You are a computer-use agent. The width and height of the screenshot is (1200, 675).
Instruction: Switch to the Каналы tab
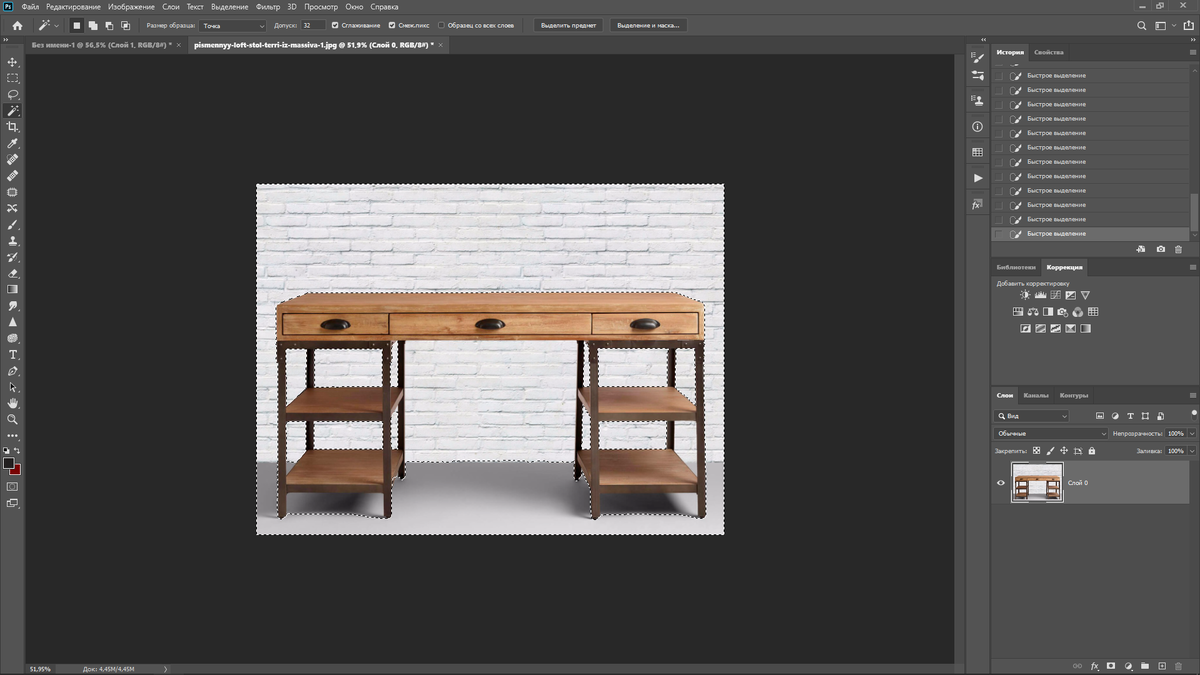pos(1036,395)
